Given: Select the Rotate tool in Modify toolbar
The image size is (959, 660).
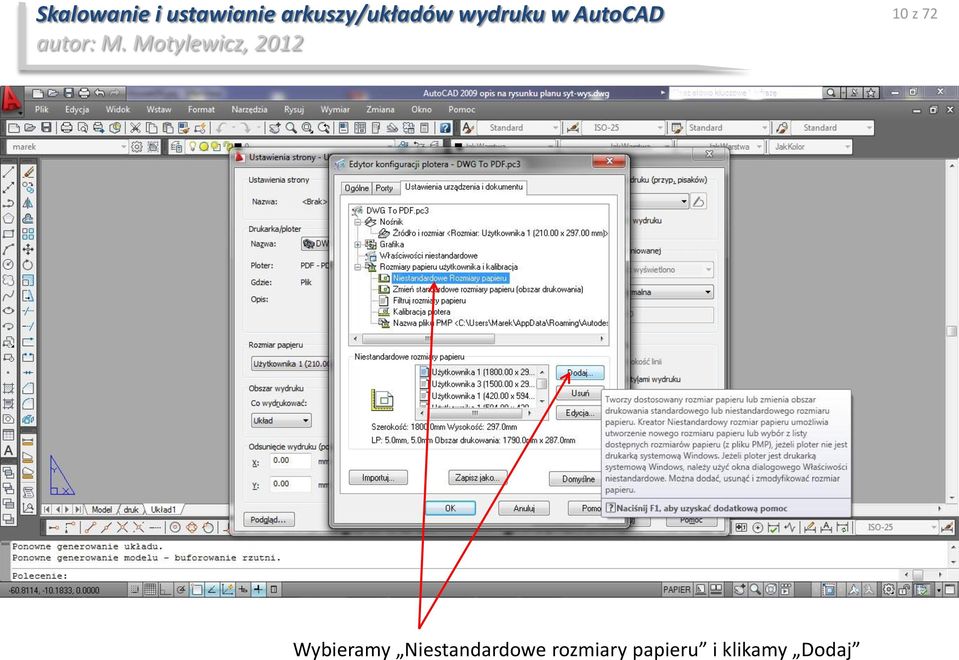Looking at the screenshot, I should click(x=28, y=265).
